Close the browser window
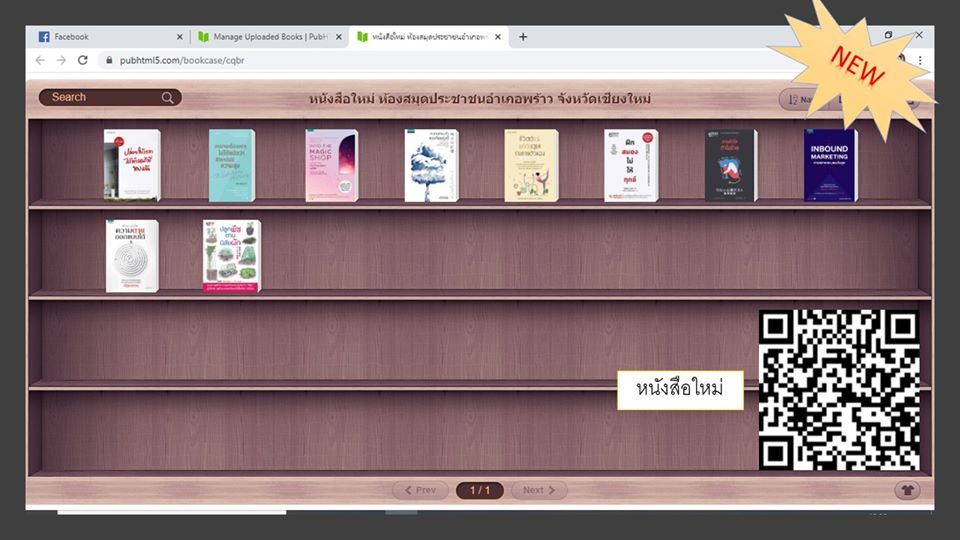The image size is (960, 540). 919,35
